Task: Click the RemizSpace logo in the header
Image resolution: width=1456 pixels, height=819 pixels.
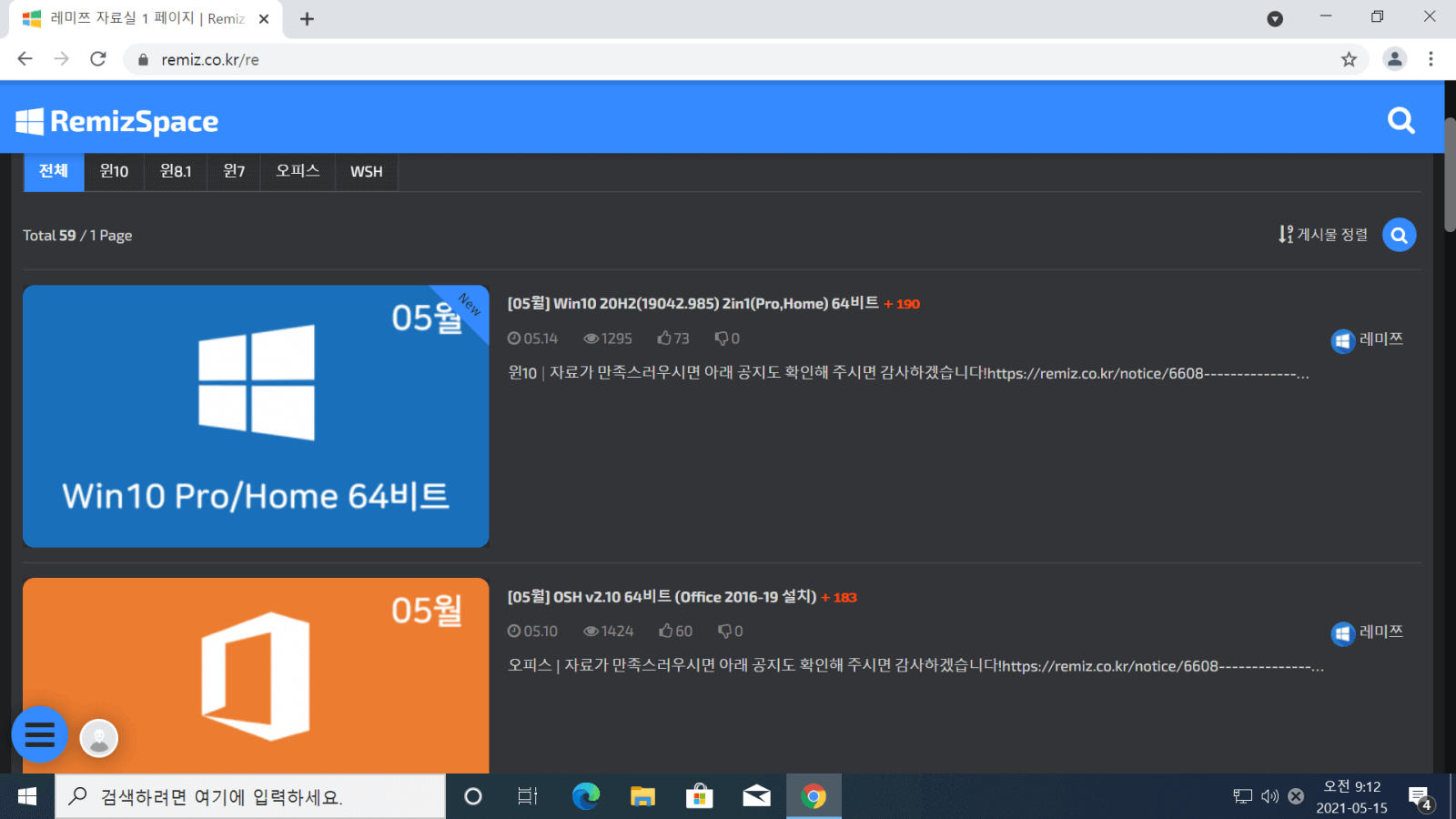Action: click(117, 121)
